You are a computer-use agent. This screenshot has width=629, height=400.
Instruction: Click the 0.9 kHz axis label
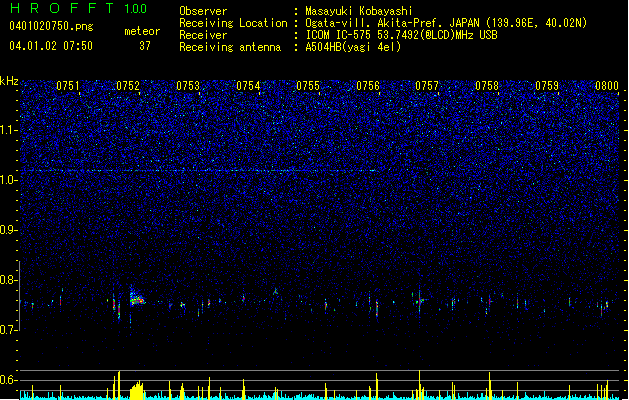(9, 230)
